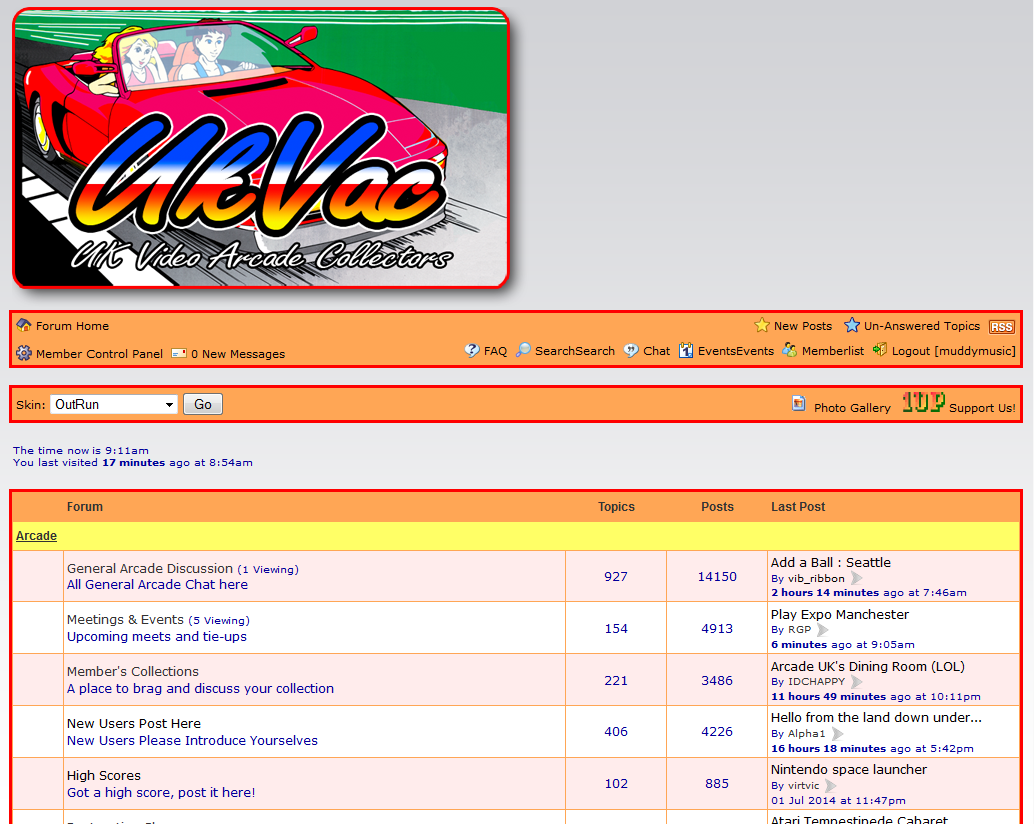The width and height of the screenshot is (1034, 824).
Task: Click the FAQ question mark icon
Action: coord(472,351)
